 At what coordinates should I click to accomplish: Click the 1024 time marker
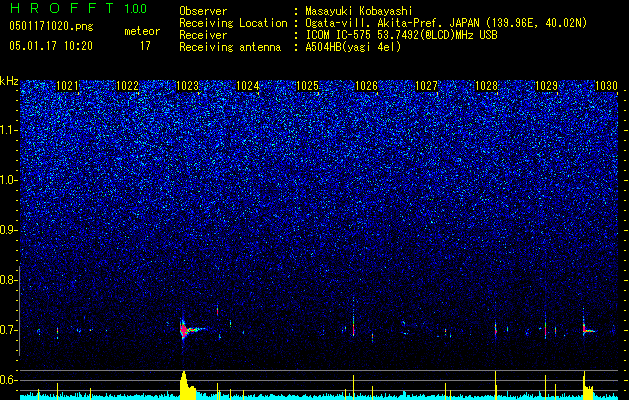248,86
